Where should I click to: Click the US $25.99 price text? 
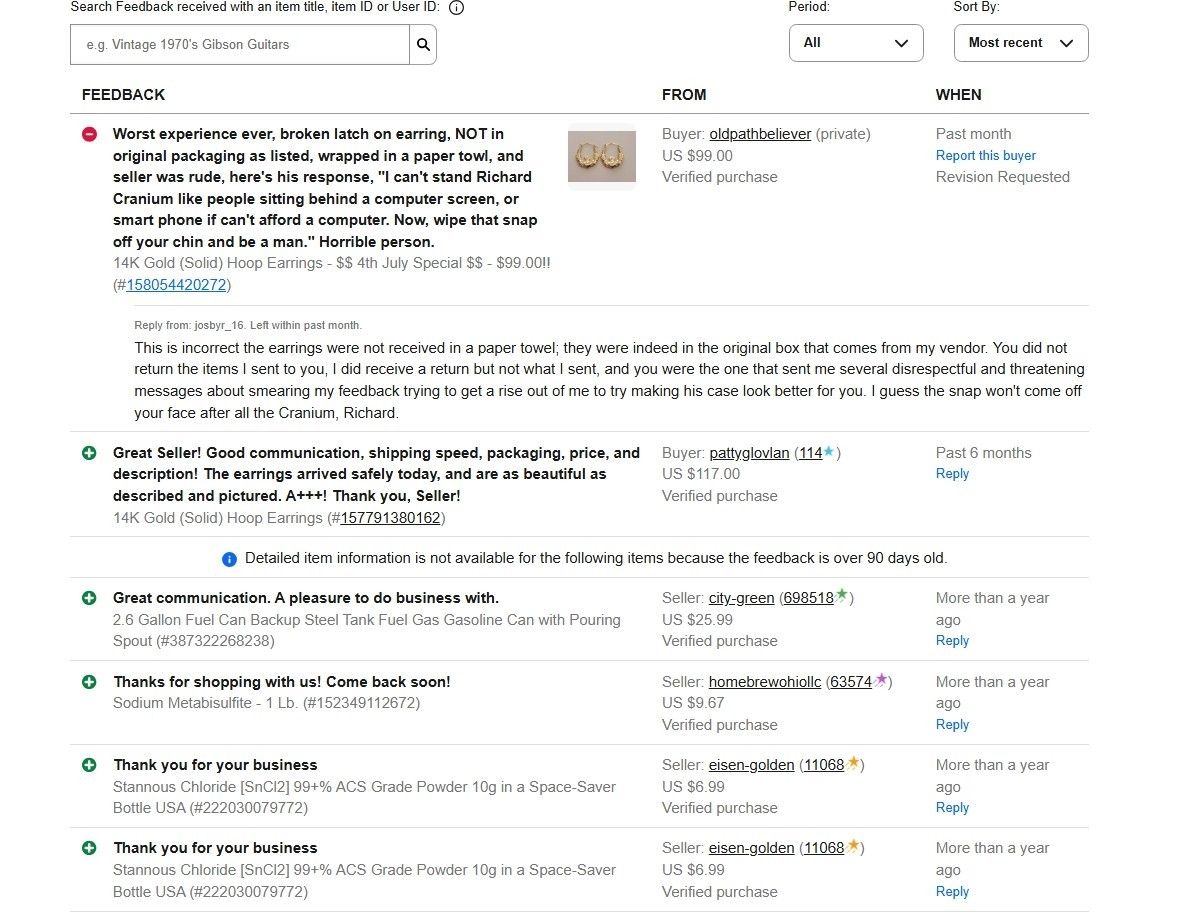697,620
